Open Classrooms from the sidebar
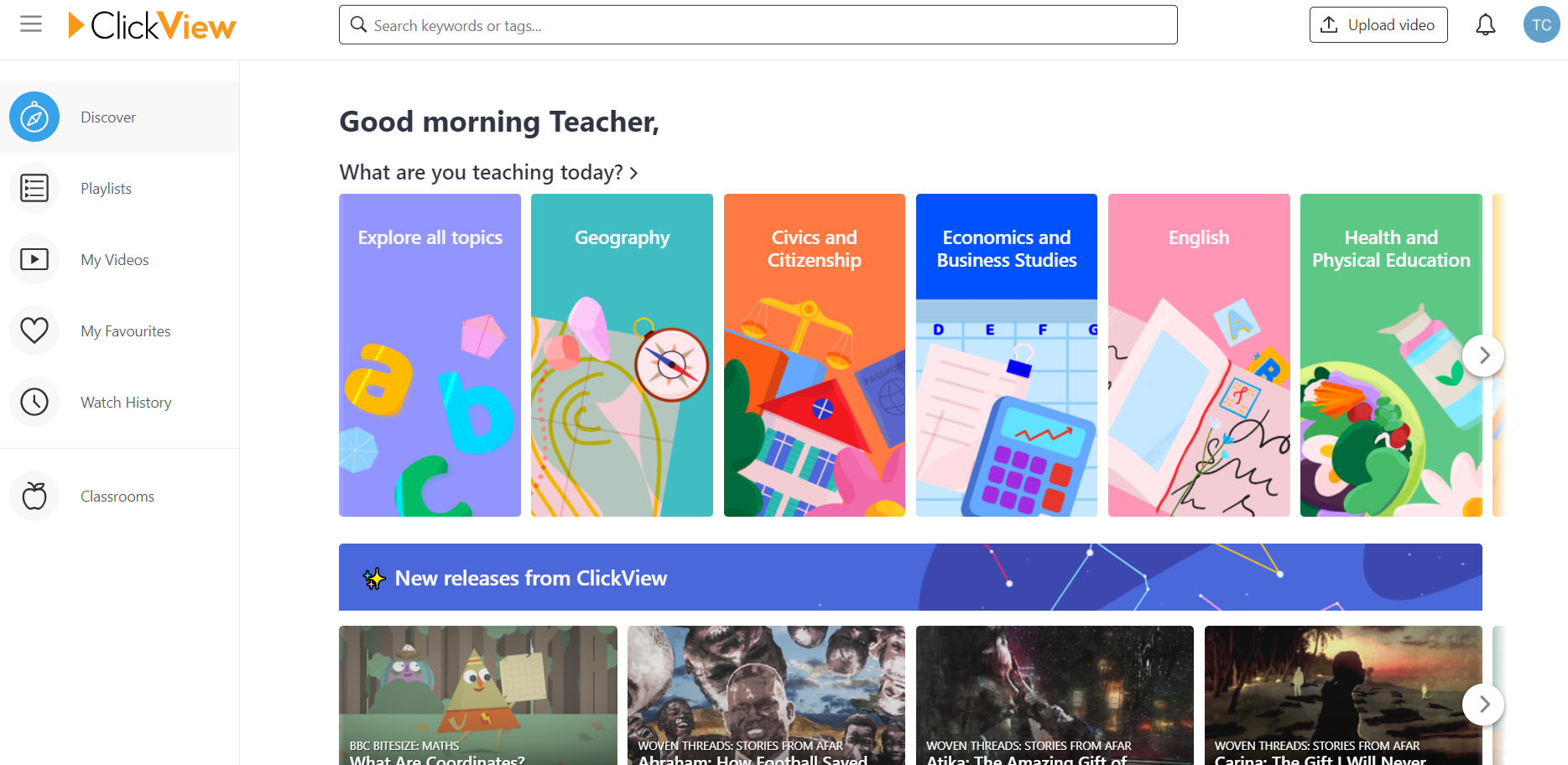This screenshot has height=765, width=1568. [x=119, y=496]
